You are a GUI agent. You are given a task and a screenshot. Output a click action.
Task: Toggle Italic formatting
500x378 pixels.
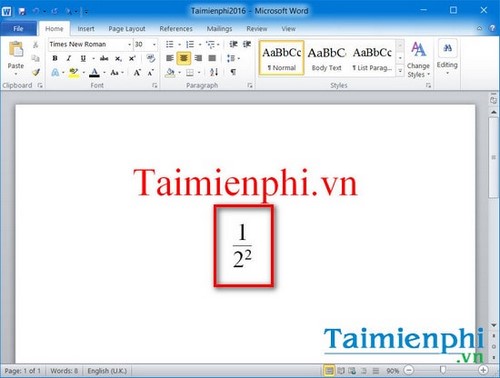(x=69, y=58)
